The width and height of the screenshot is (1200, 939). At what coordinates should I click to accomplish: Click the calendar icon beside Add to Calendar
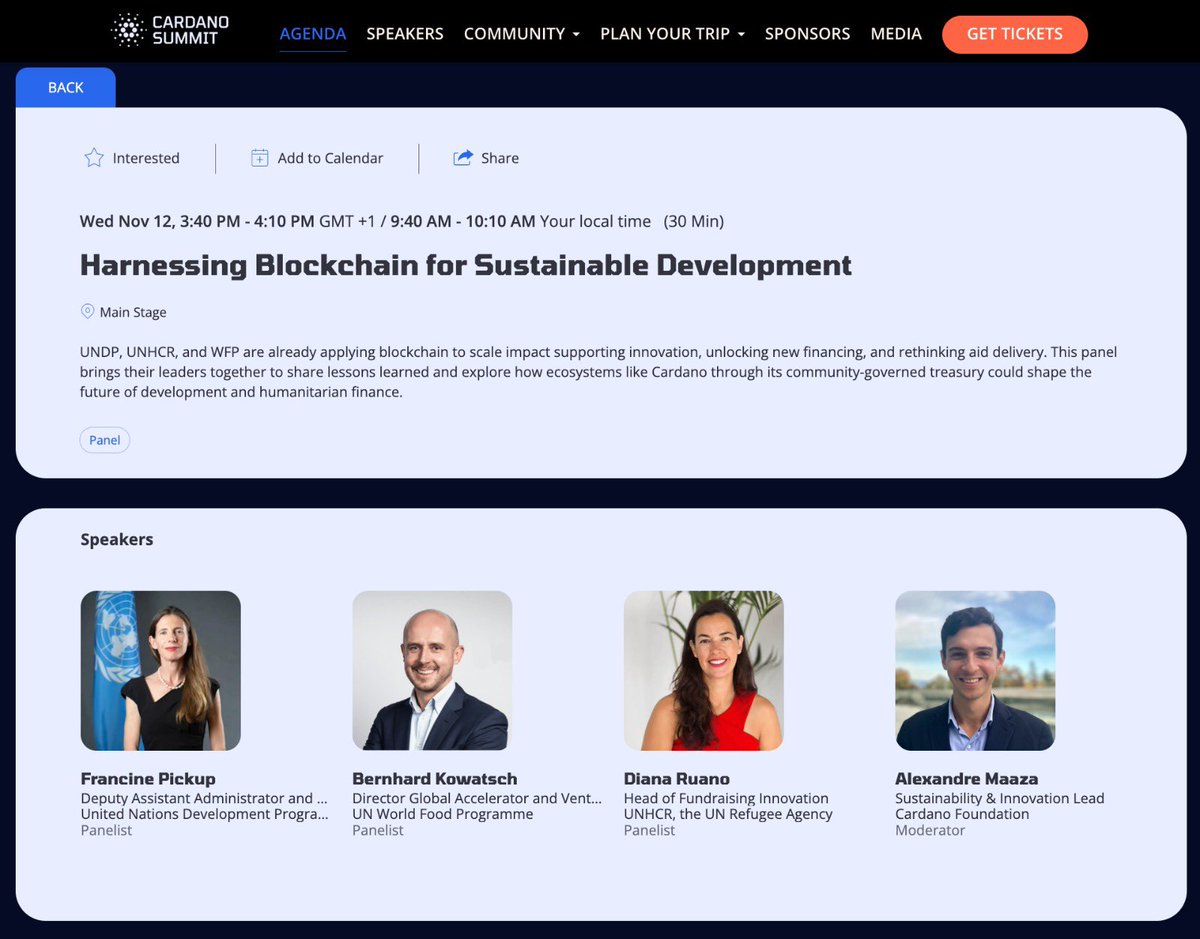(259, 158)
